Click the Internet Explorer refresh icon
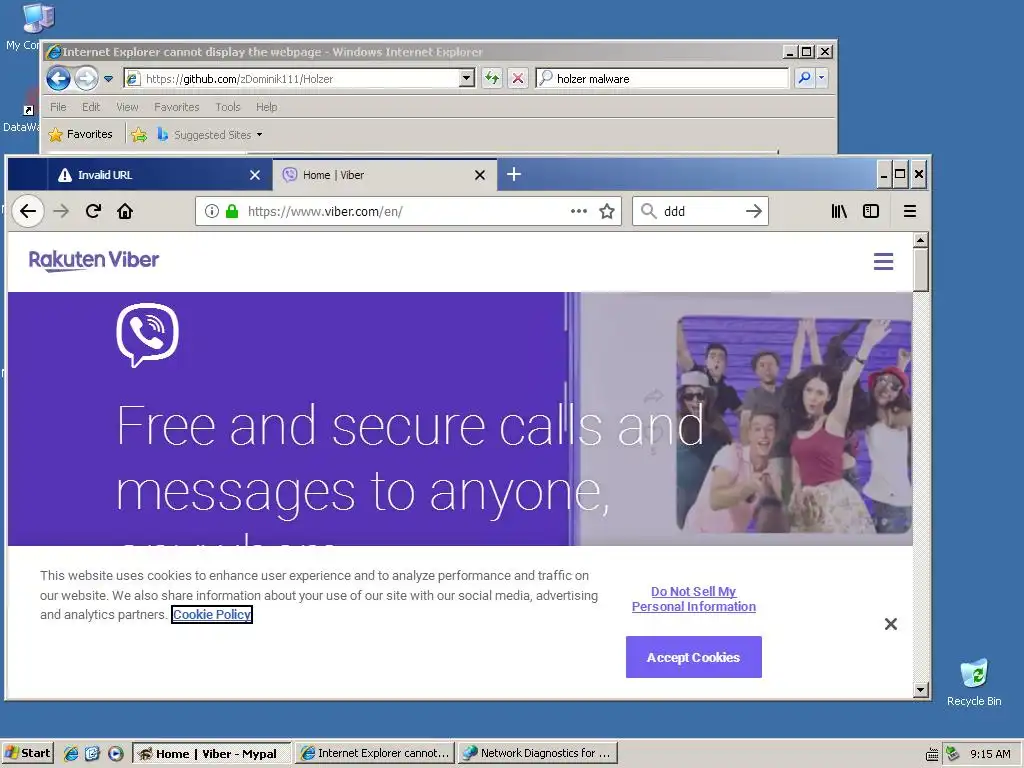 click(x=492, y=78)
